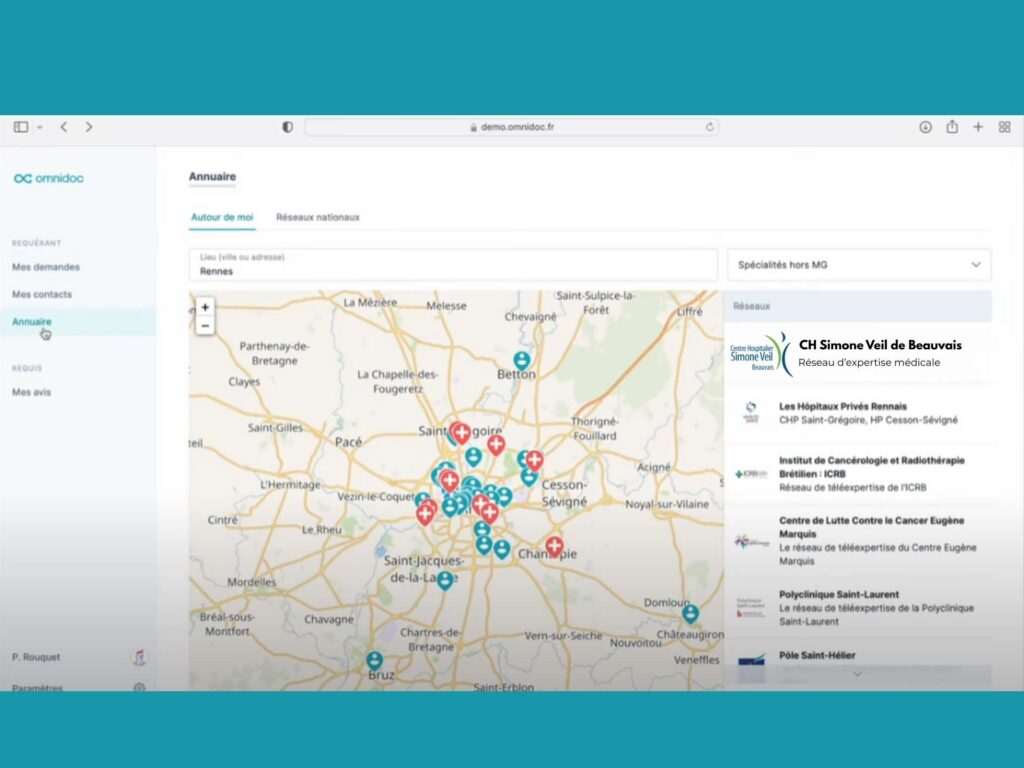This screenshot has width=1024, height=768.
Task: Select red hospital marker at Saint-Grégoire
Action: [x=462, y=432]
